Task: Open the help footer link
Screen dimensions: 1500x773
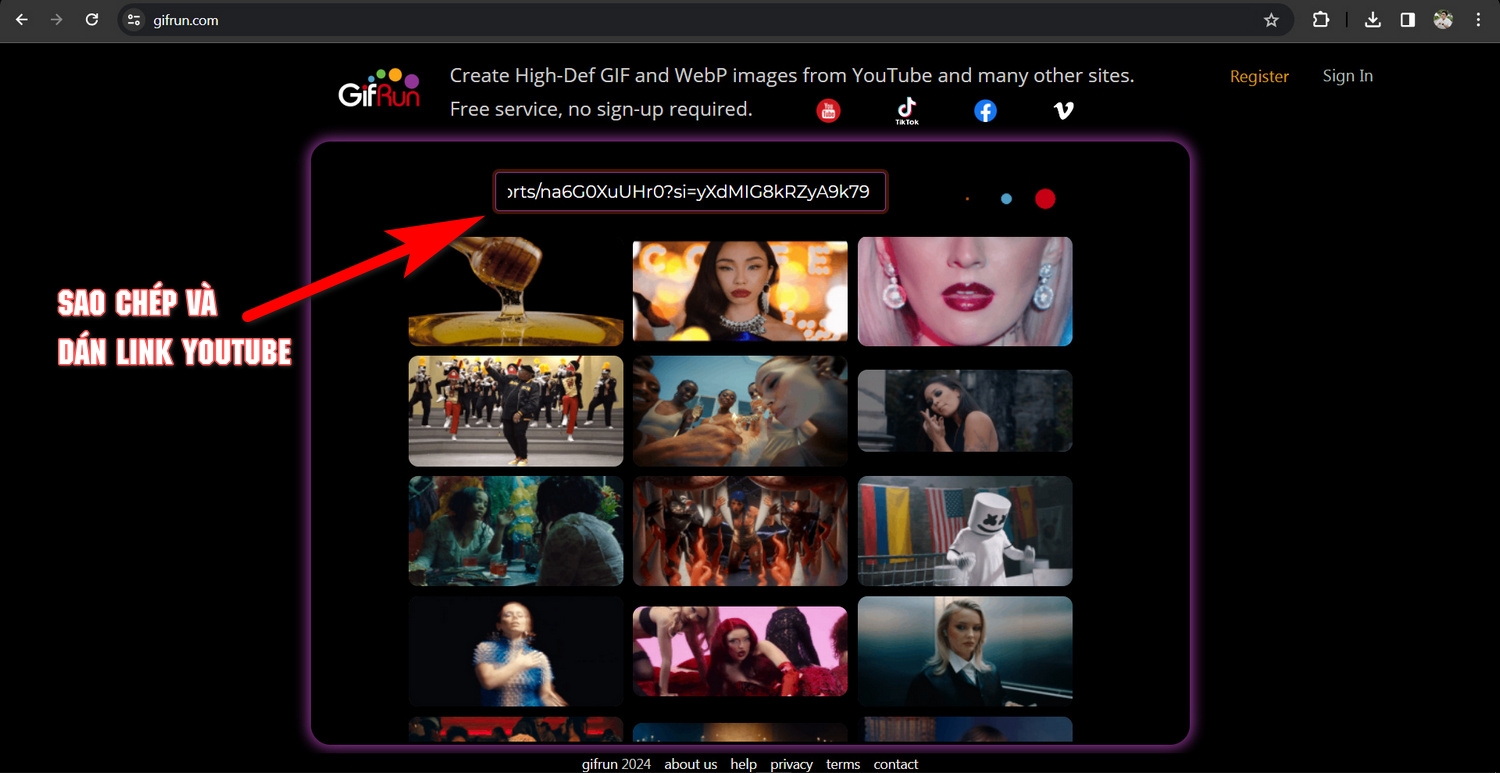Action: click(743, 764)
